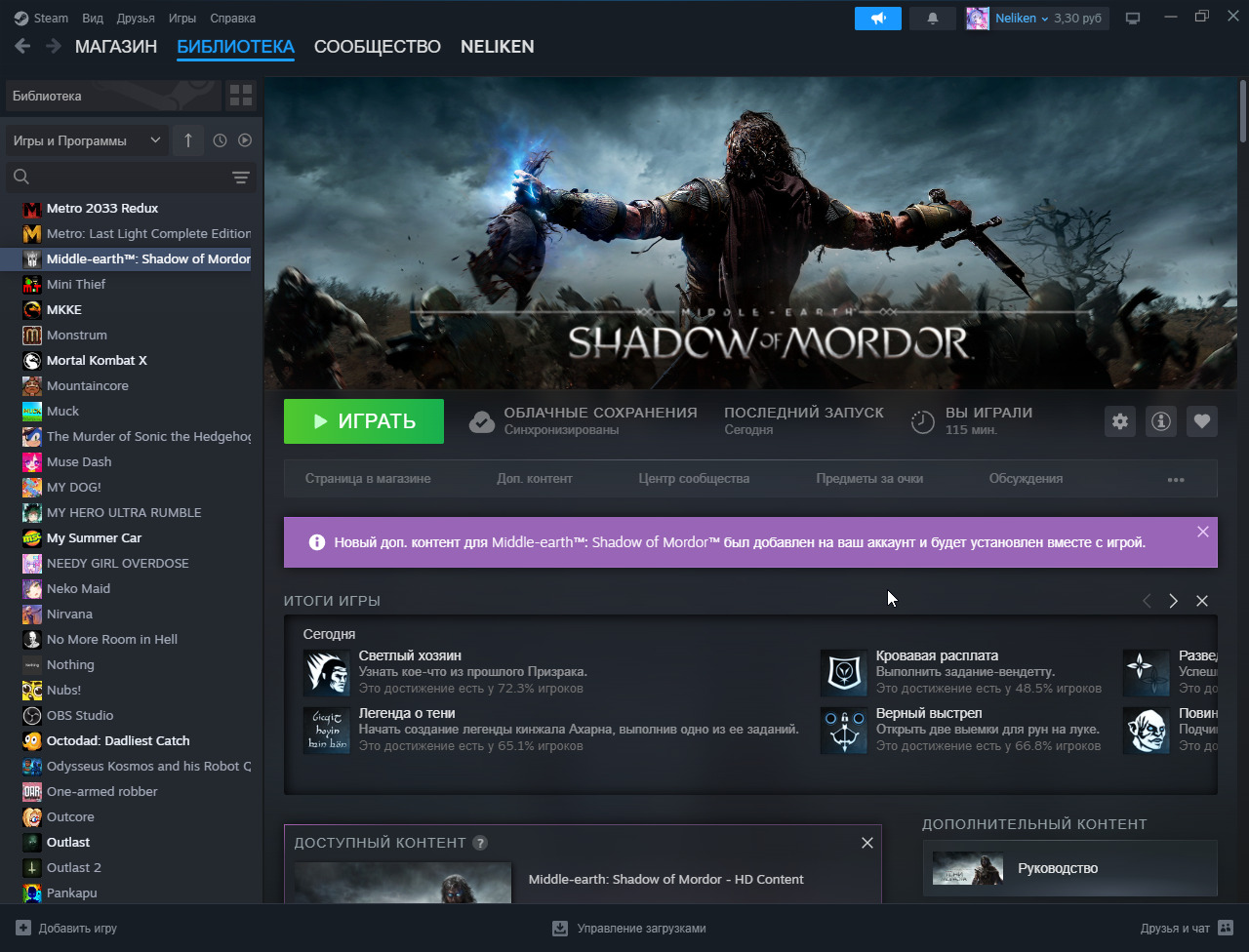Click the Big Picture monitor icon
The width and height of the screenshot is (1249, 952).
(x=1133, y=19)
